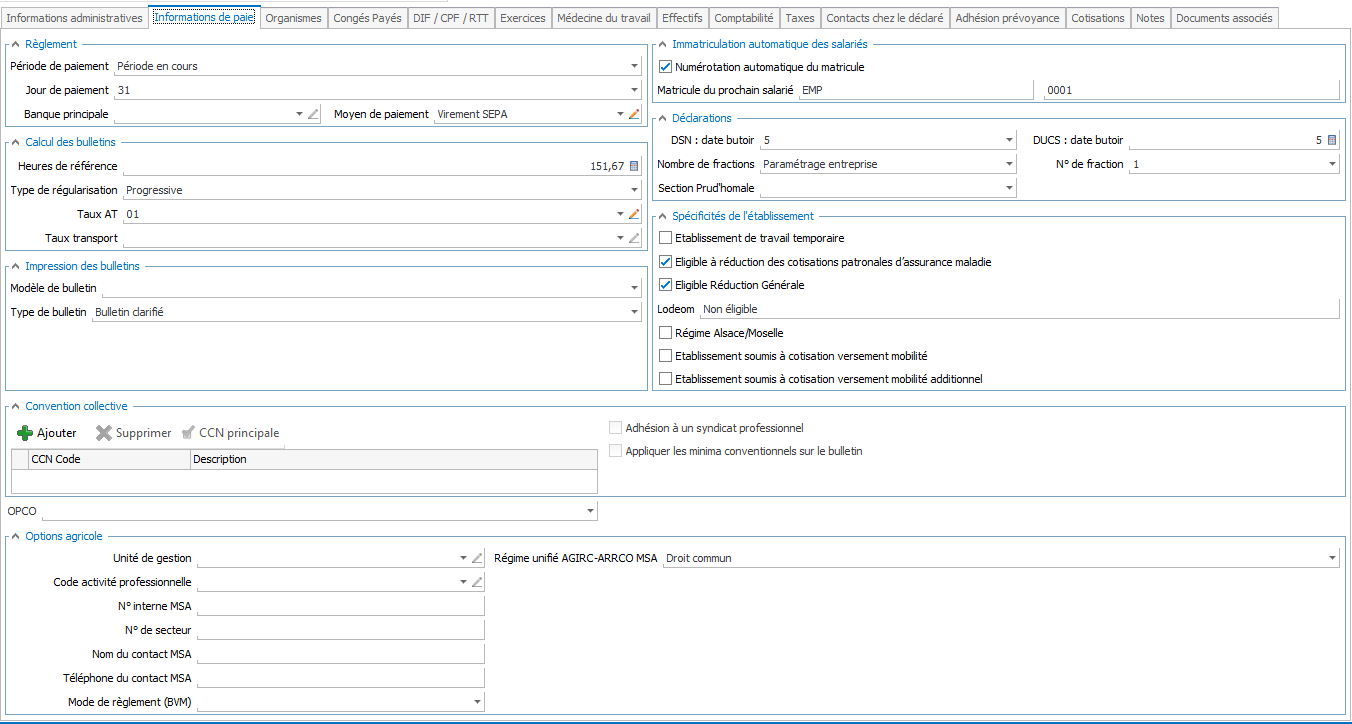Screen dimensions: 1352x724
Task: Open the calculator icon in Heures de référence
Action: (634, 166)
